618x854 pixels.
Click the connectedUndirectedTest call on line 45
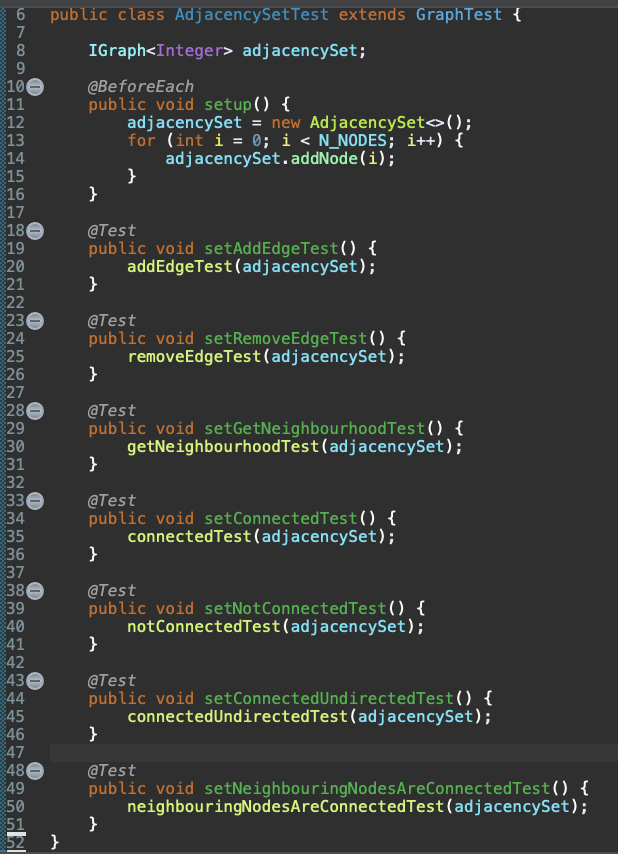(238, 716)
